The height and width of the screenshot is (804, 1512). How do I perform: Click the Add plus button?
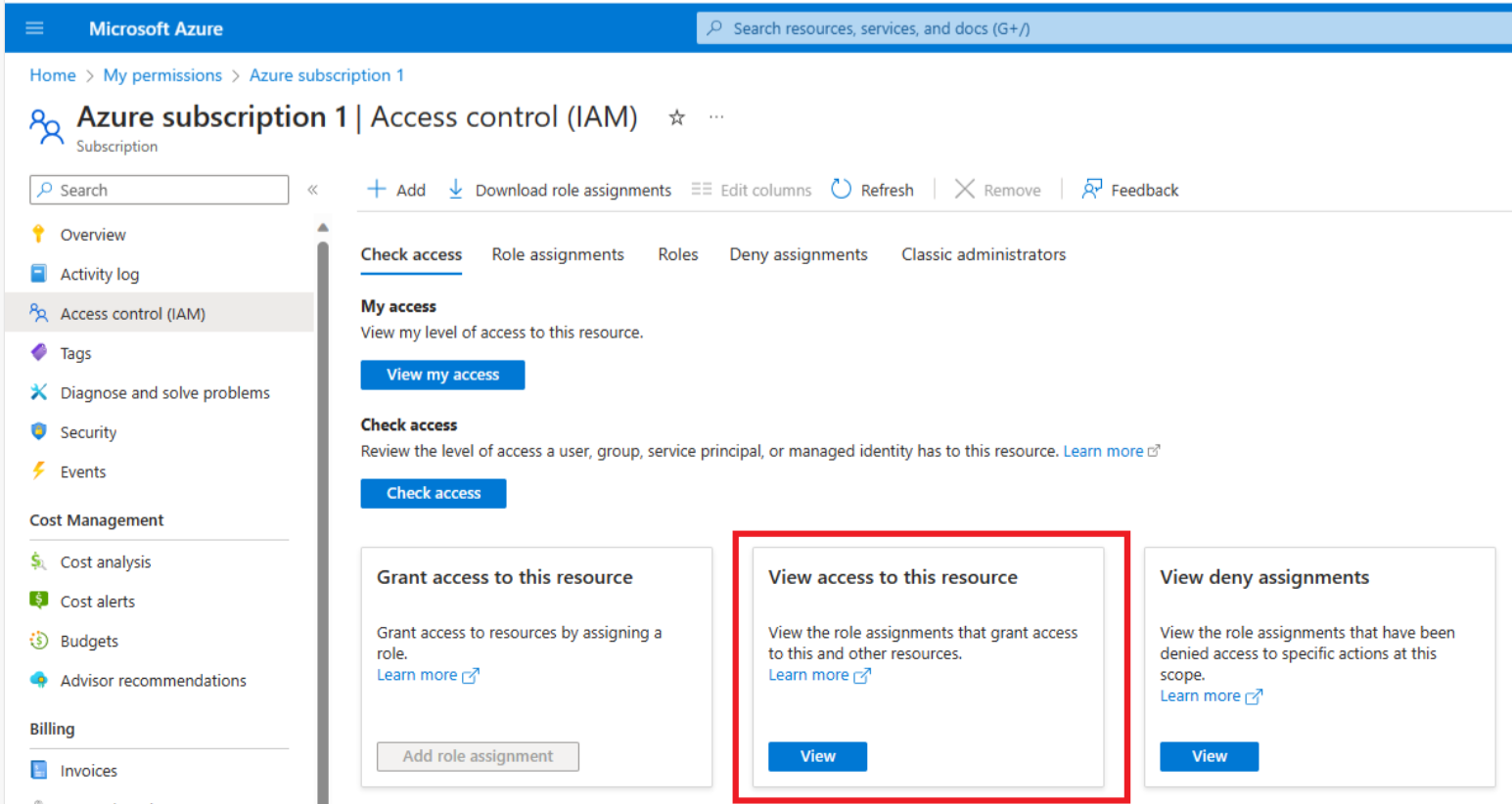[x=395, y=190]
